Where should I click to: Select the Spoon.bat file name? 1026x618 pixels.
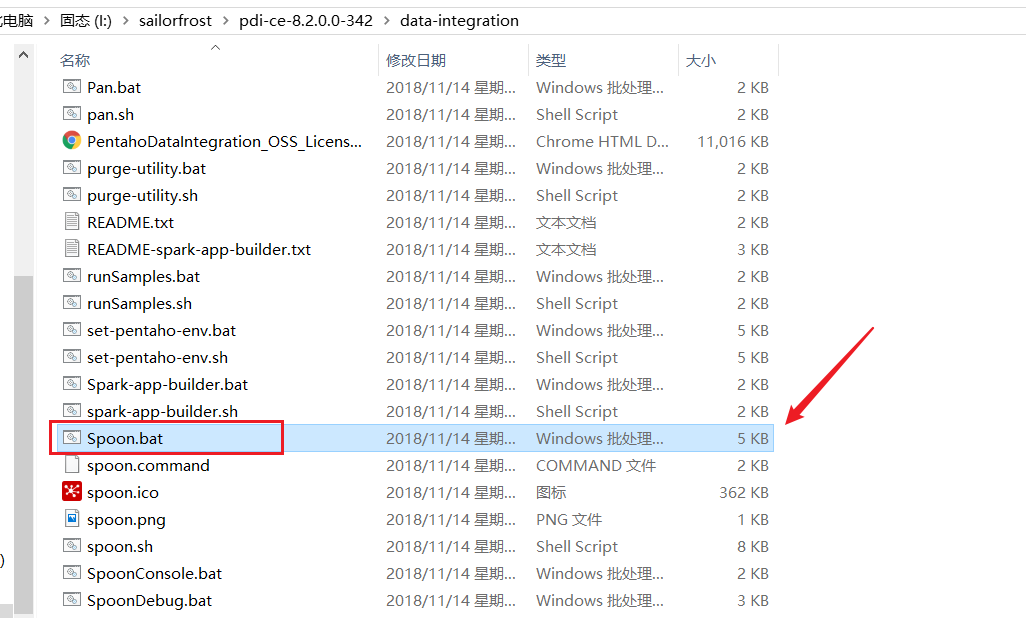125,438
